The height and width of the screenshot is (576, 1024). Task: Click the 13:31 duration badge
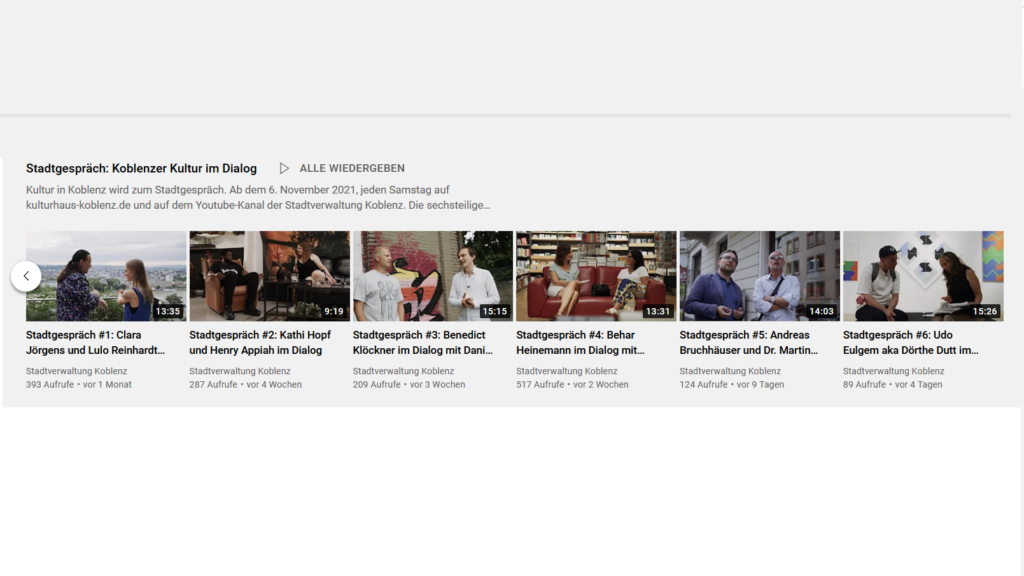[658, 312]
